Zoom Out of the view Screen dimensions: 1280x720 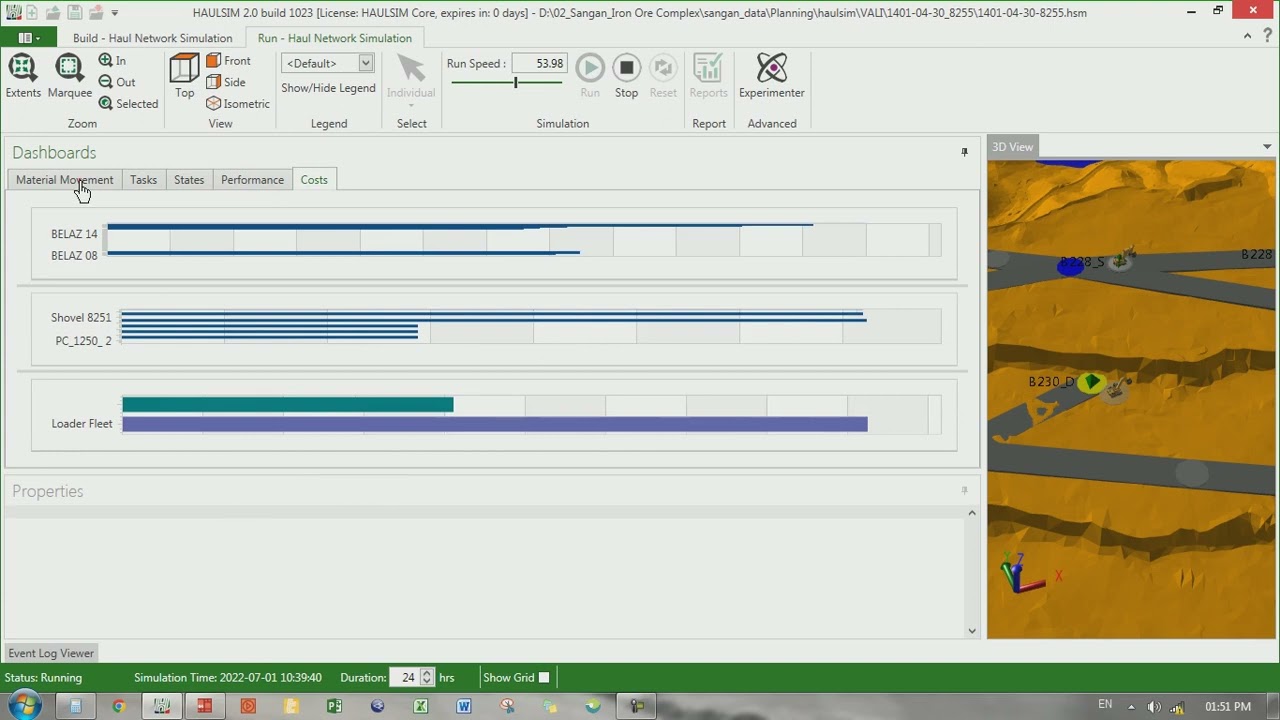117,82
